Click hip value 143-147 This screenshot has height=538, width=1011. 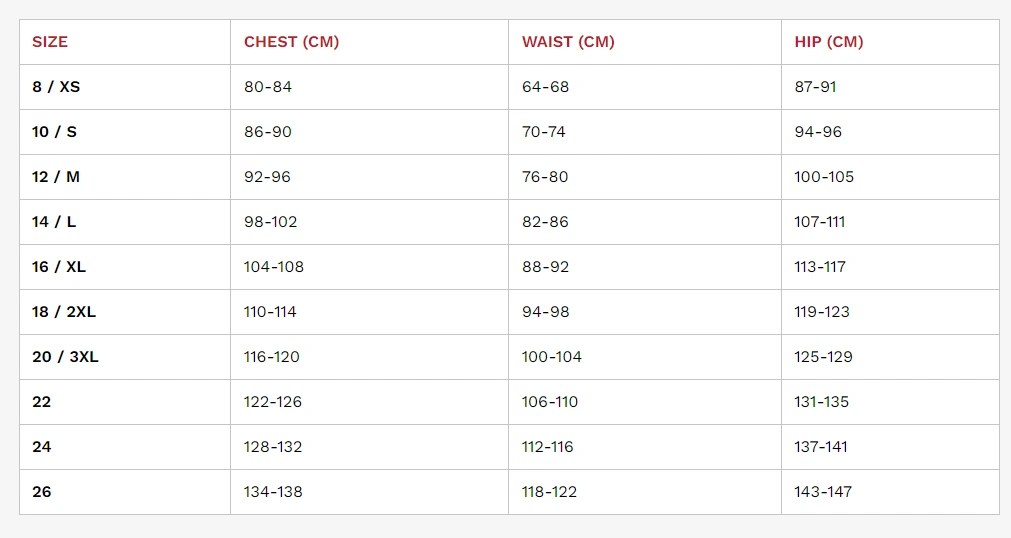pos(823,492)
